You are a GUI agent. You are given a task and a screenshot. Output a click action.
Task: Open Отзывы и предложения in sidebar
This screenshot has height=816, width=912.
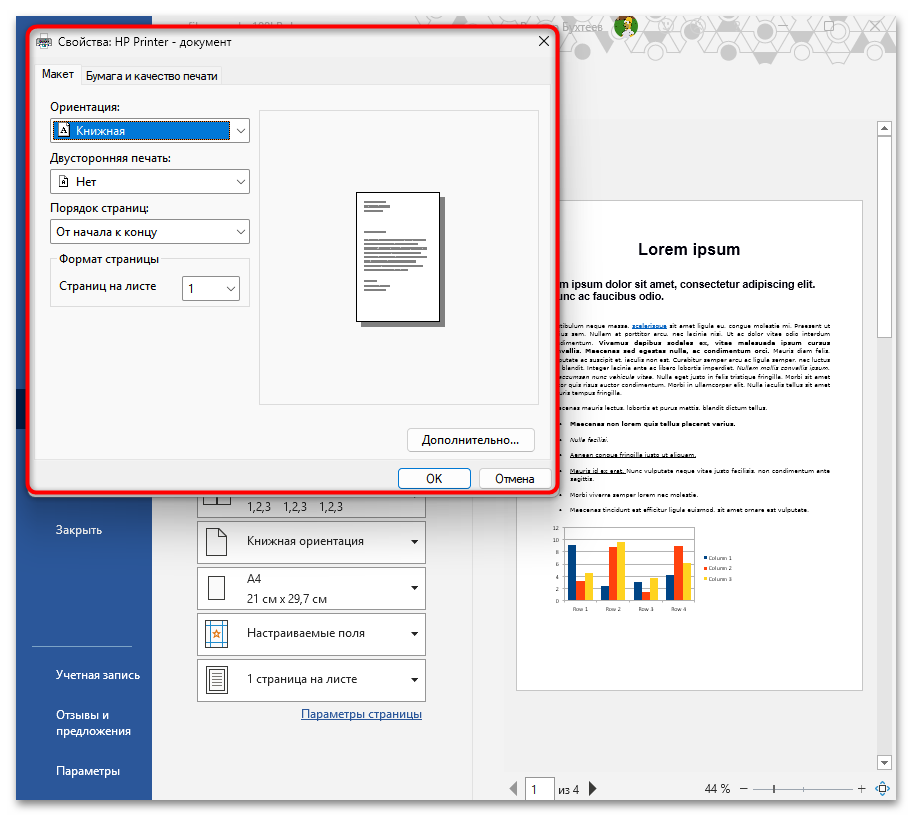pyautogui.click(x=93, y=723)
